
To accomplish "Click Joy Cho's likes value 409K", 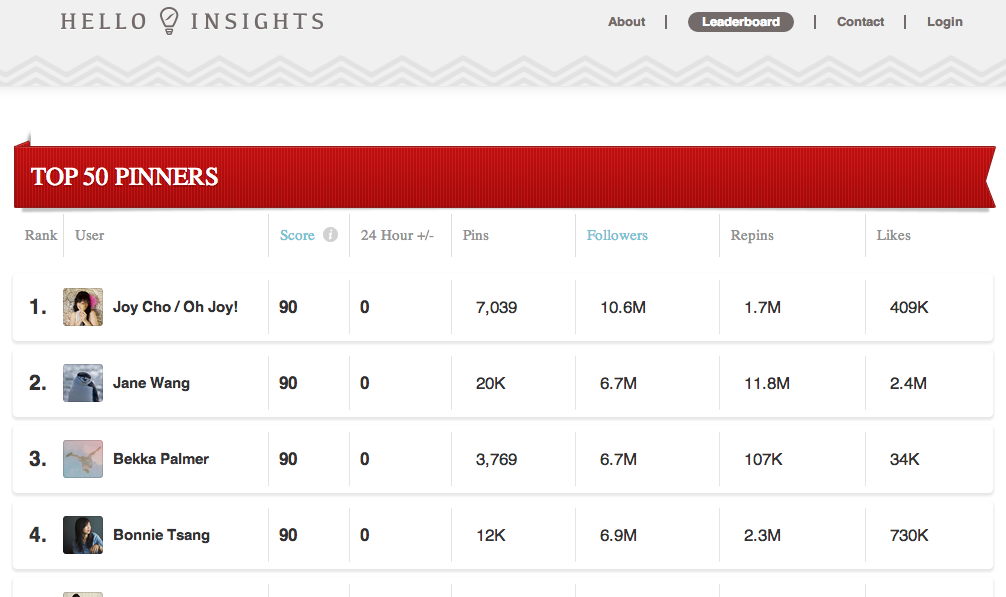I will (908, 308).
